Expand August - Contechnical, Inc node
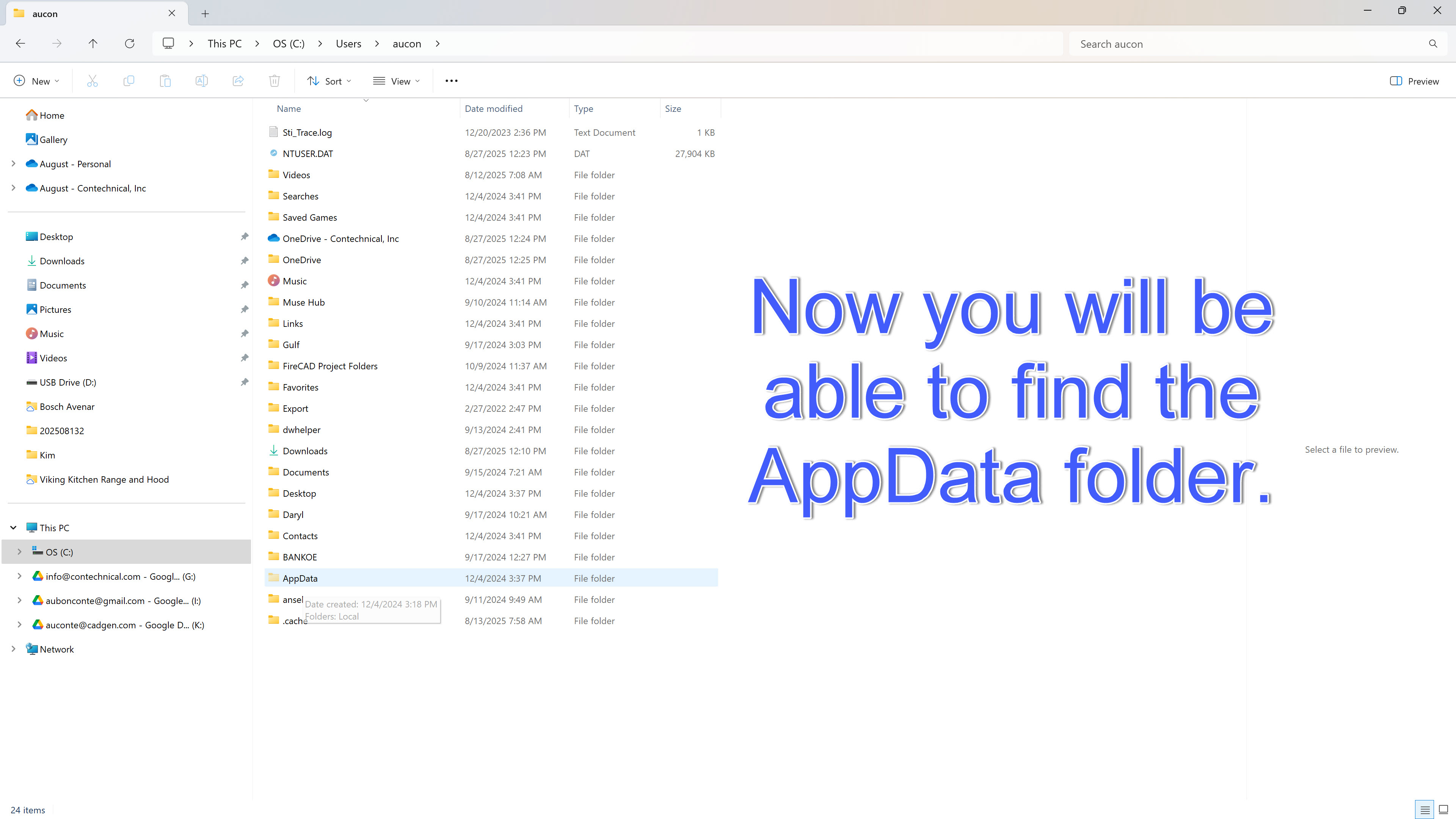Screen dimensions: 1456x819 pos(14,188)
